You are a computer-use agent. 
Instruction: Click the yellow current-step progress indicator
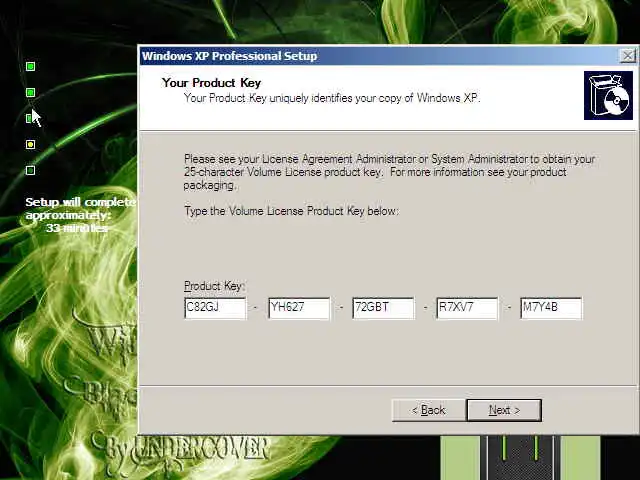(x=30, y=144)
